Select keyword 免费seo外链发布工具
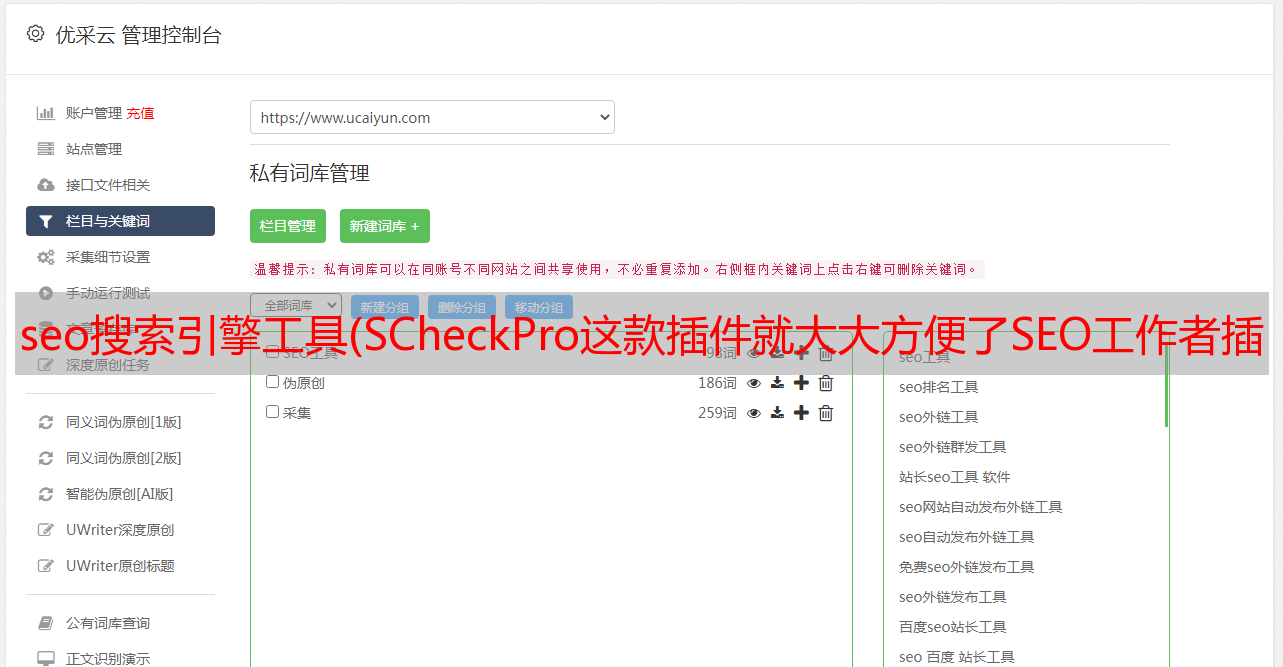Viewport: 1283px width, 667px height. pyautogui.click(x=966, y=567)
